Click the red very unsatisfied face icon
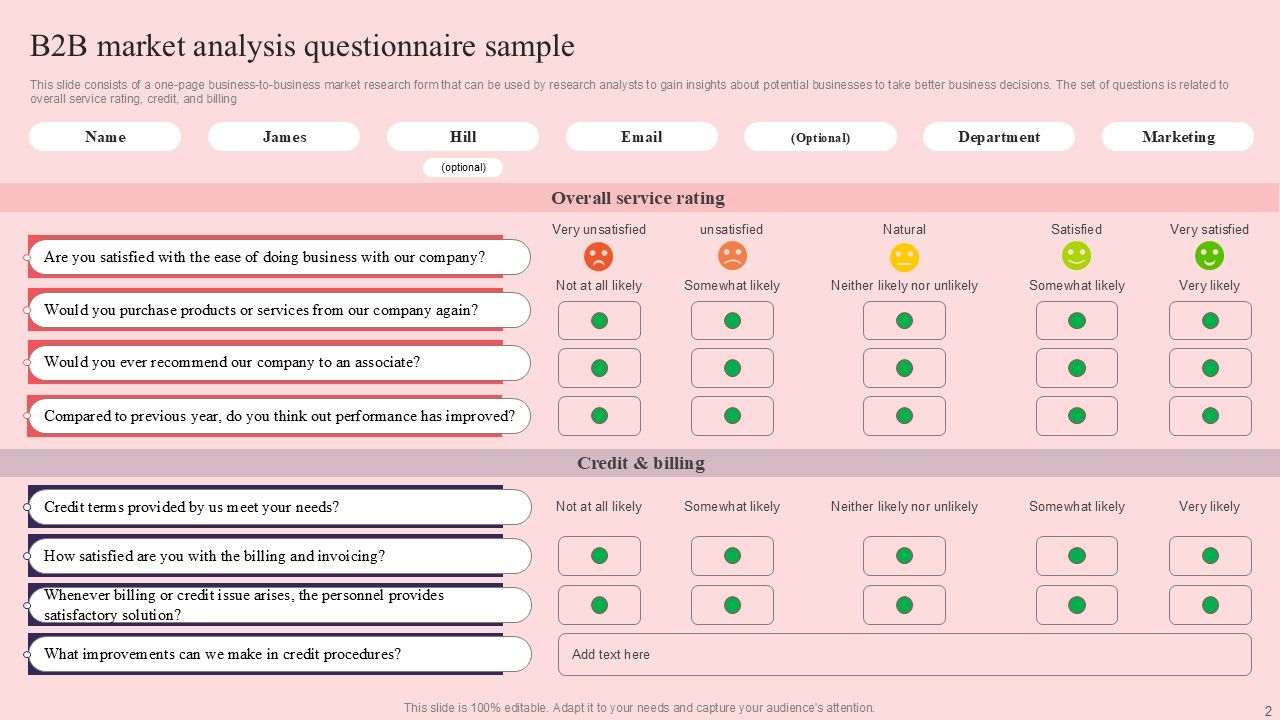The width and height of the screenshot is (1280, 720). [598, 257]
